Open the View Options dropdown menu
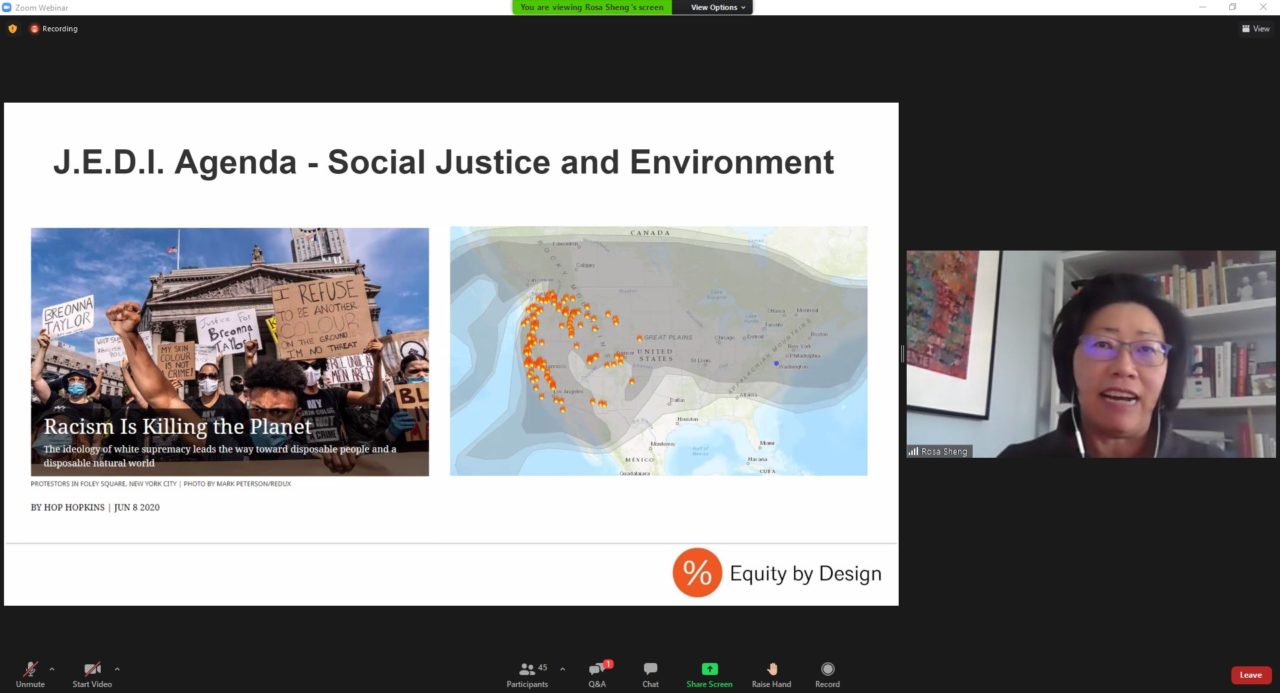 718,7
